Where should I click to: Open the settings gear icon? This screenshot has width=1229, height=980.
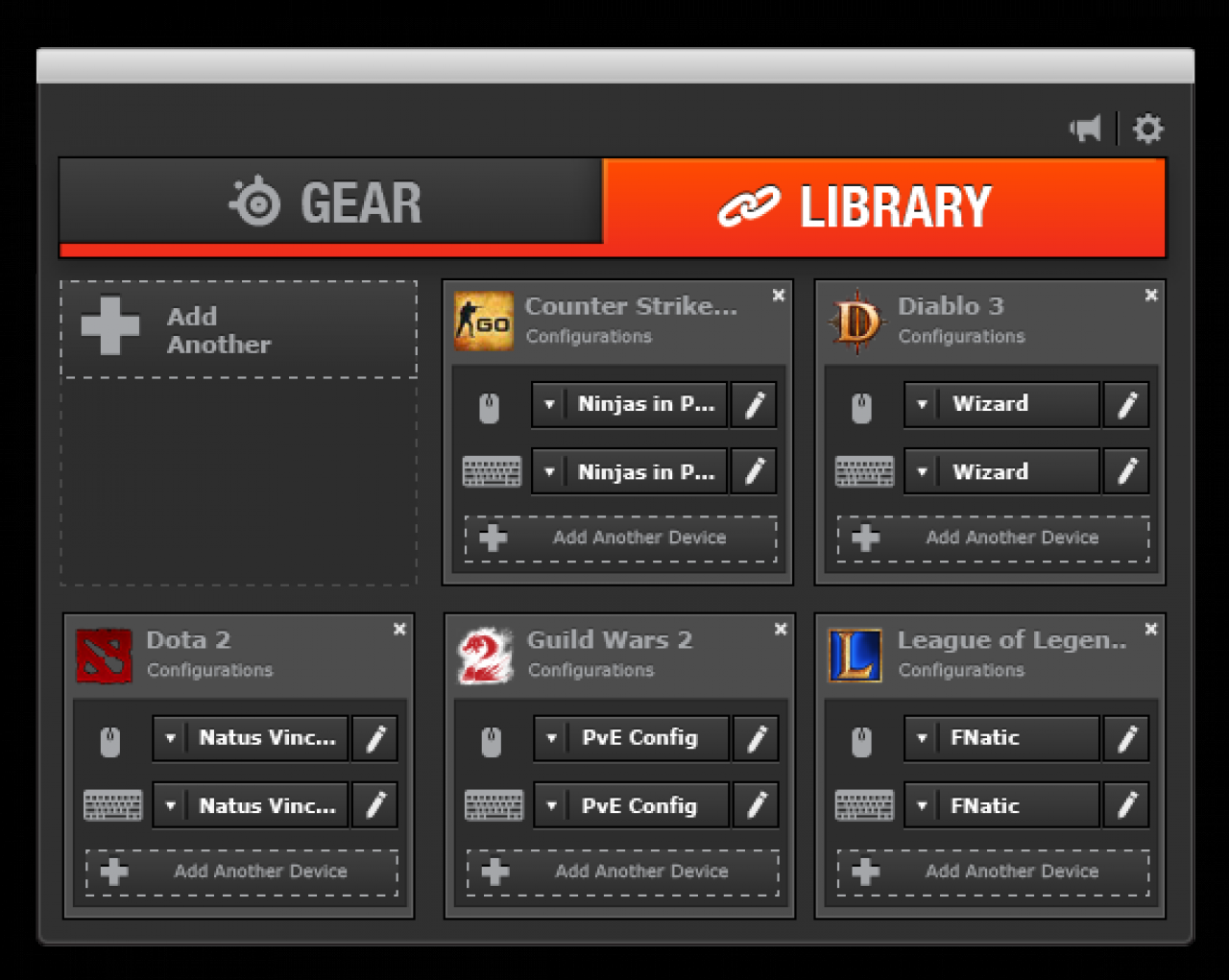tap(1147, 129)
